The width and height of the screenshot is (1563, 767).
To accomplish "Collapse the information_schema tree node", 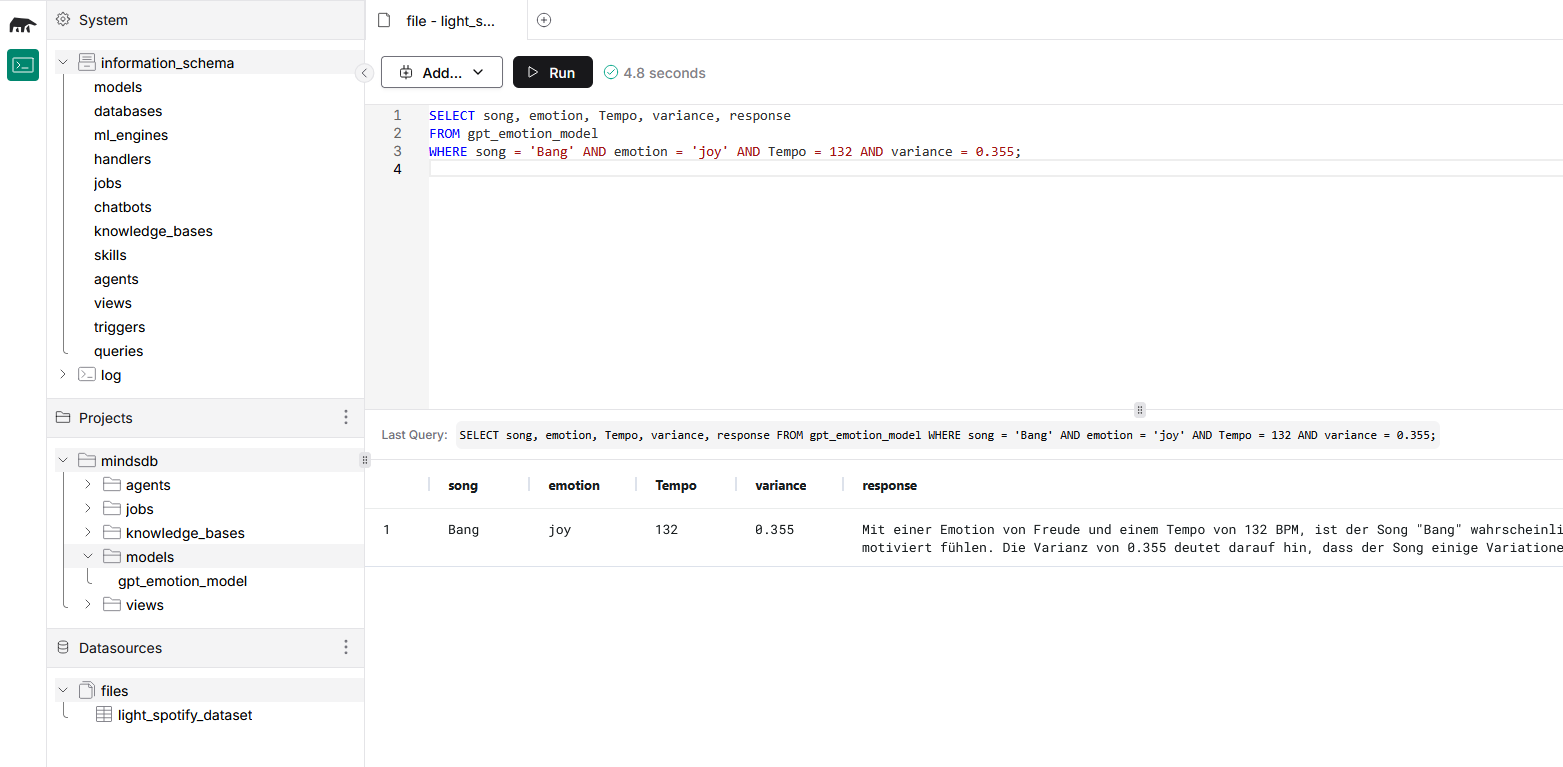I will (x=63, y=63).
